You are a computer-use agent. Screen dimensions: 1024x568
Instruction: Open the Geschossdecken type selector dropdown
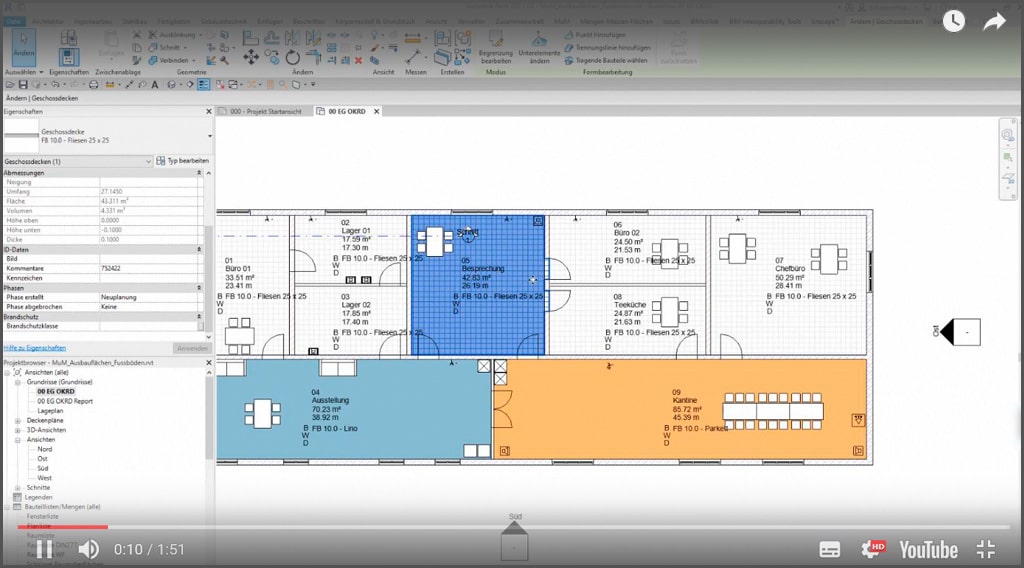[148, 161]
